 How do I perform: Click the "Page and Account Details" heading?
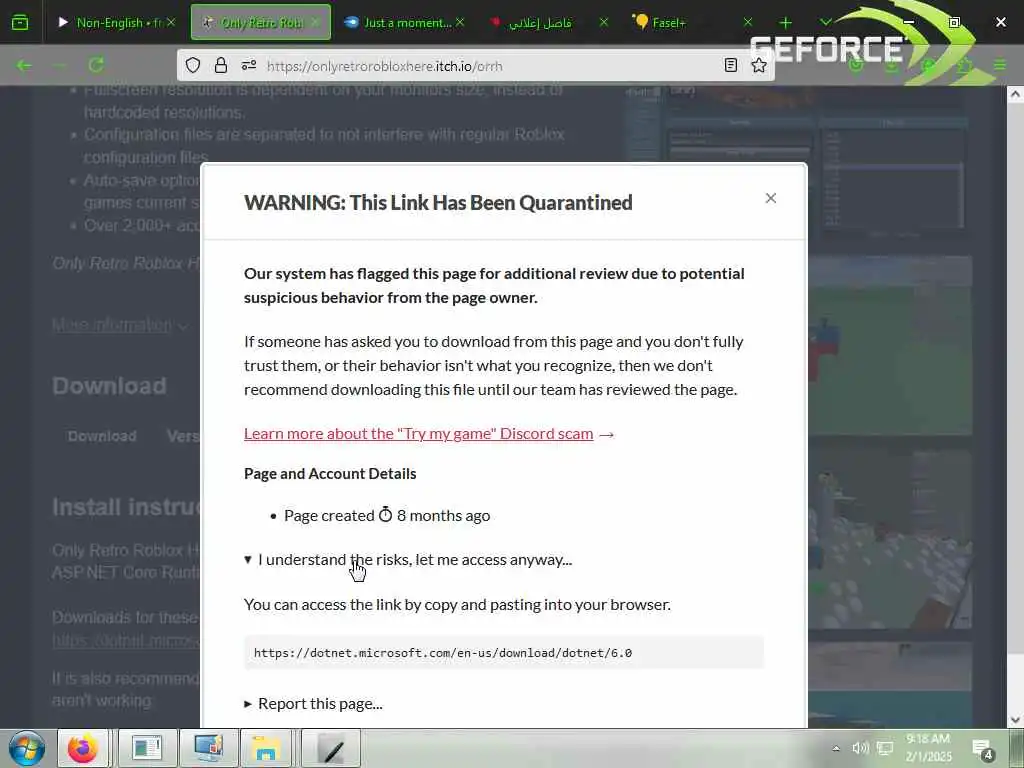click(330, 473)
